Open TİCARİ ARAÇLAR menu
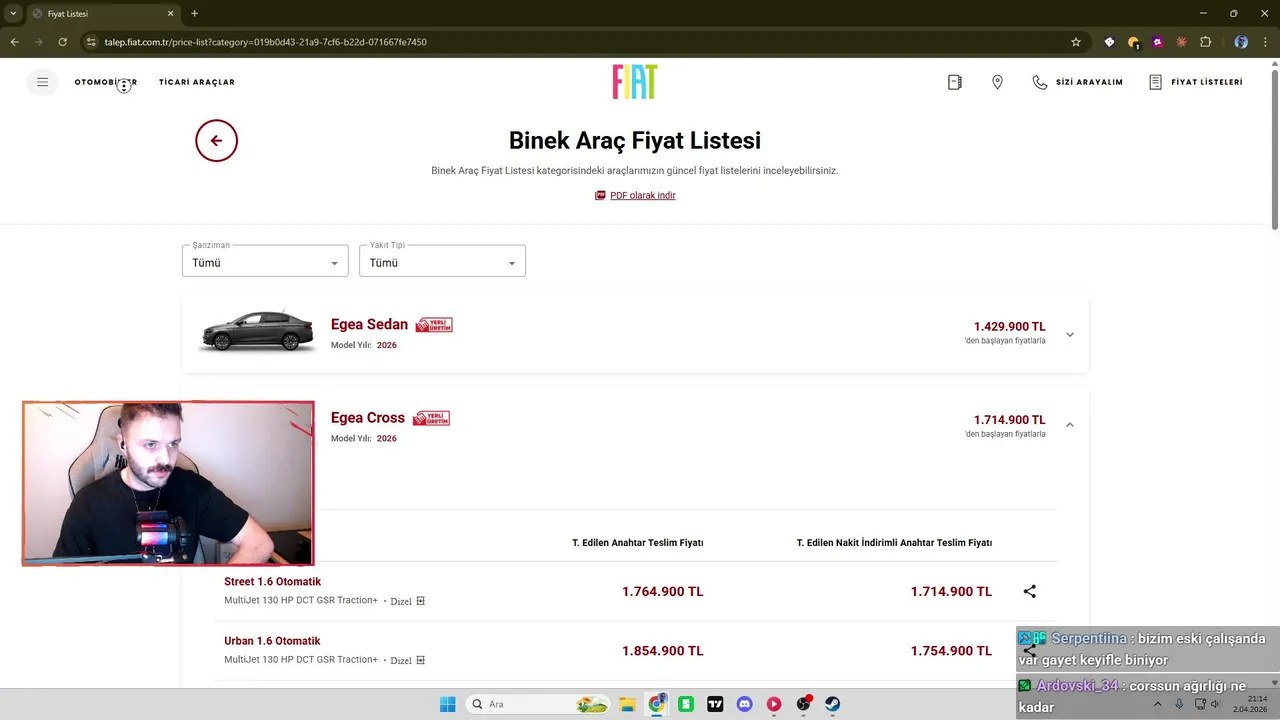This screenshot has width=1280, height=720. coord(197,82)
